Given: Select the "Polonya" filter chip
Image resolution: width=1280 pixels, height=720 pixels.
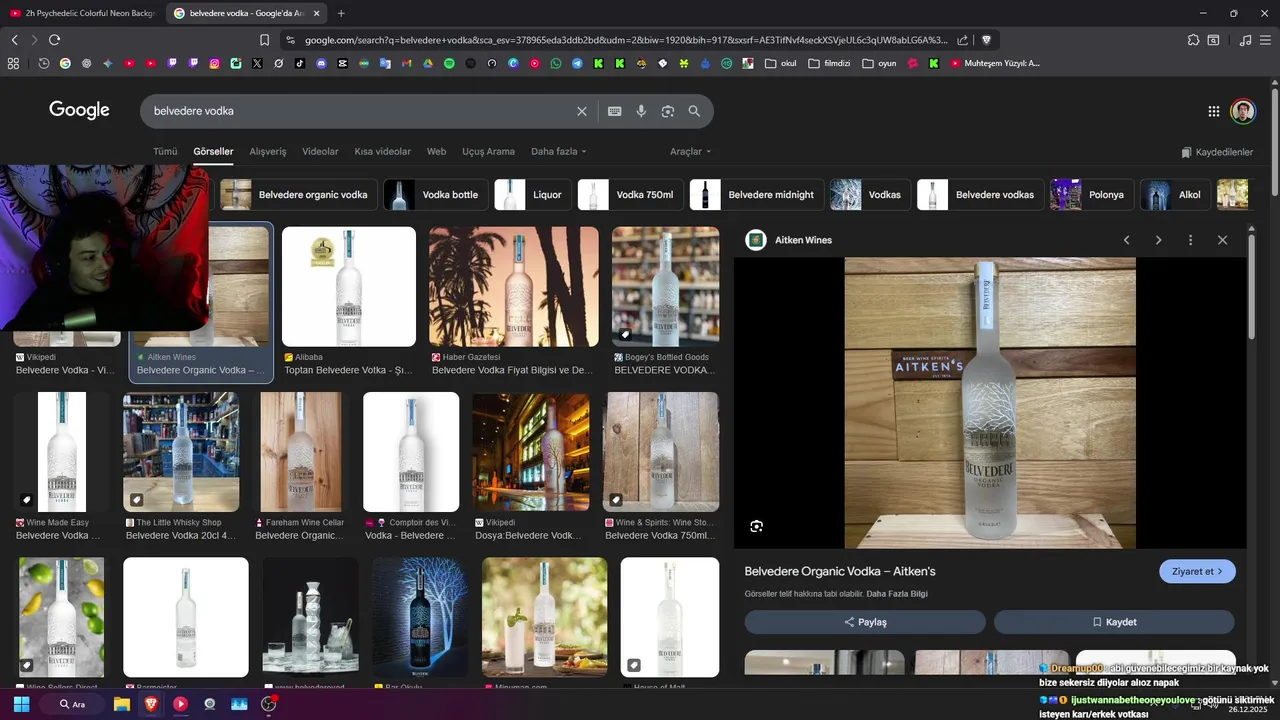Looking at the screenshot, I should tap(1091, 195).
